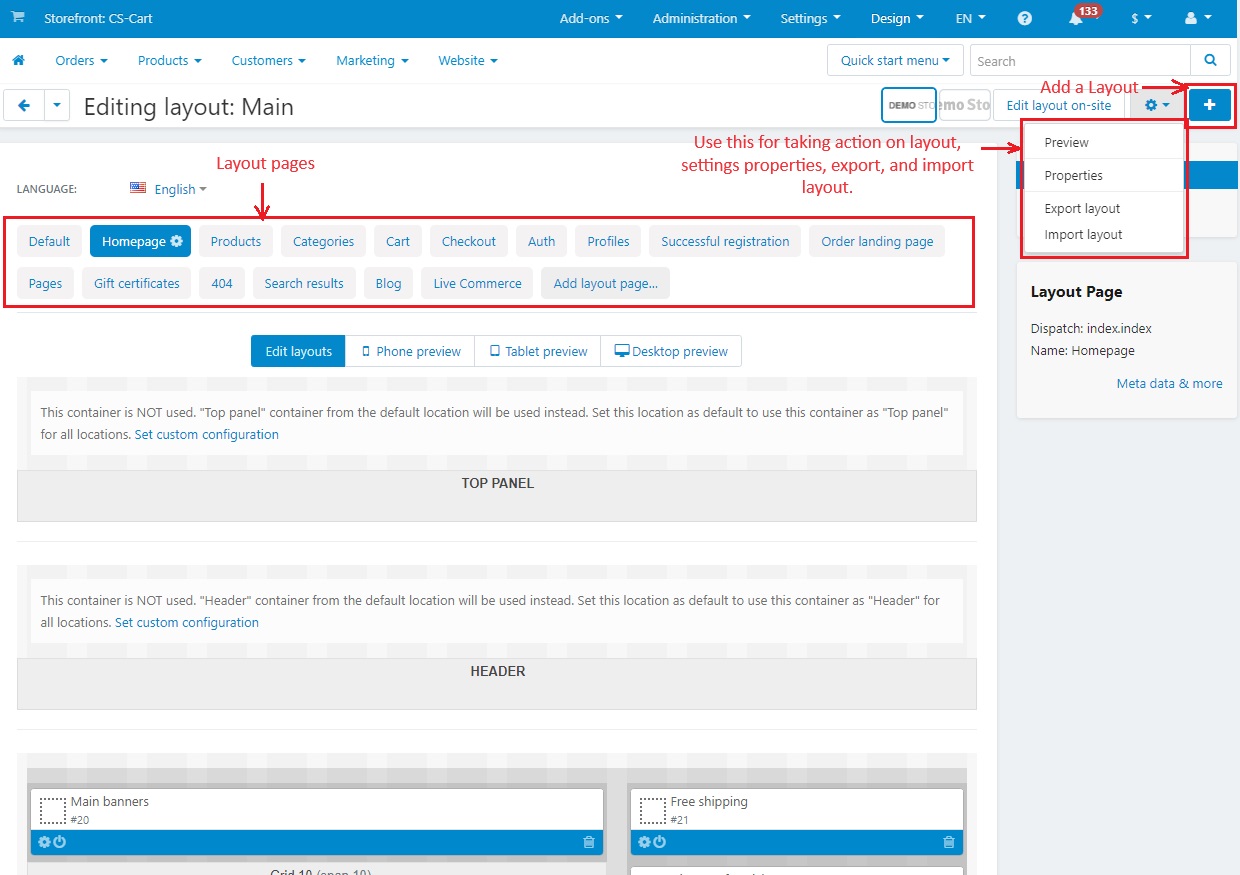Screen dimensions: 1240x875
Task: Delete the Main banners block
Action: click(x=589, y=842)
